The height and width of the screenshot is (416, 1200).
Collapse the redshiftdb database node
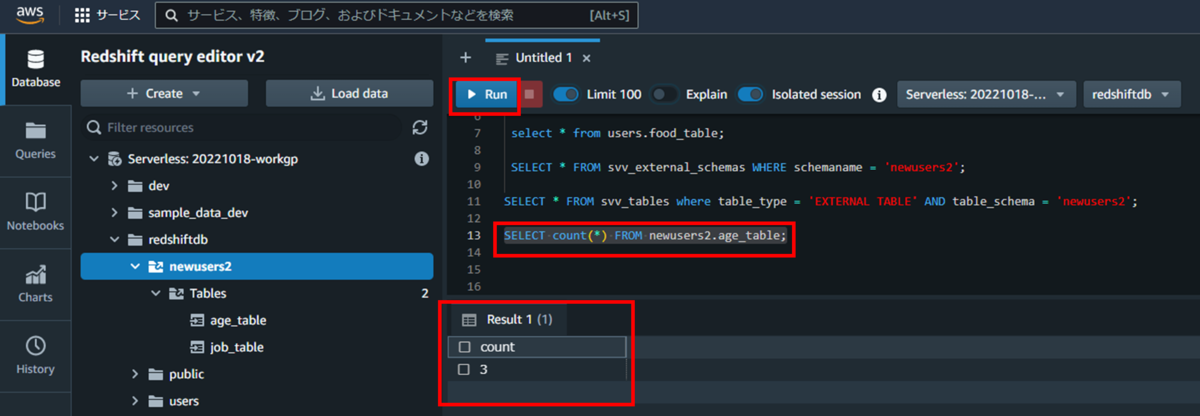pyautogui.click(x=116, y=240)
